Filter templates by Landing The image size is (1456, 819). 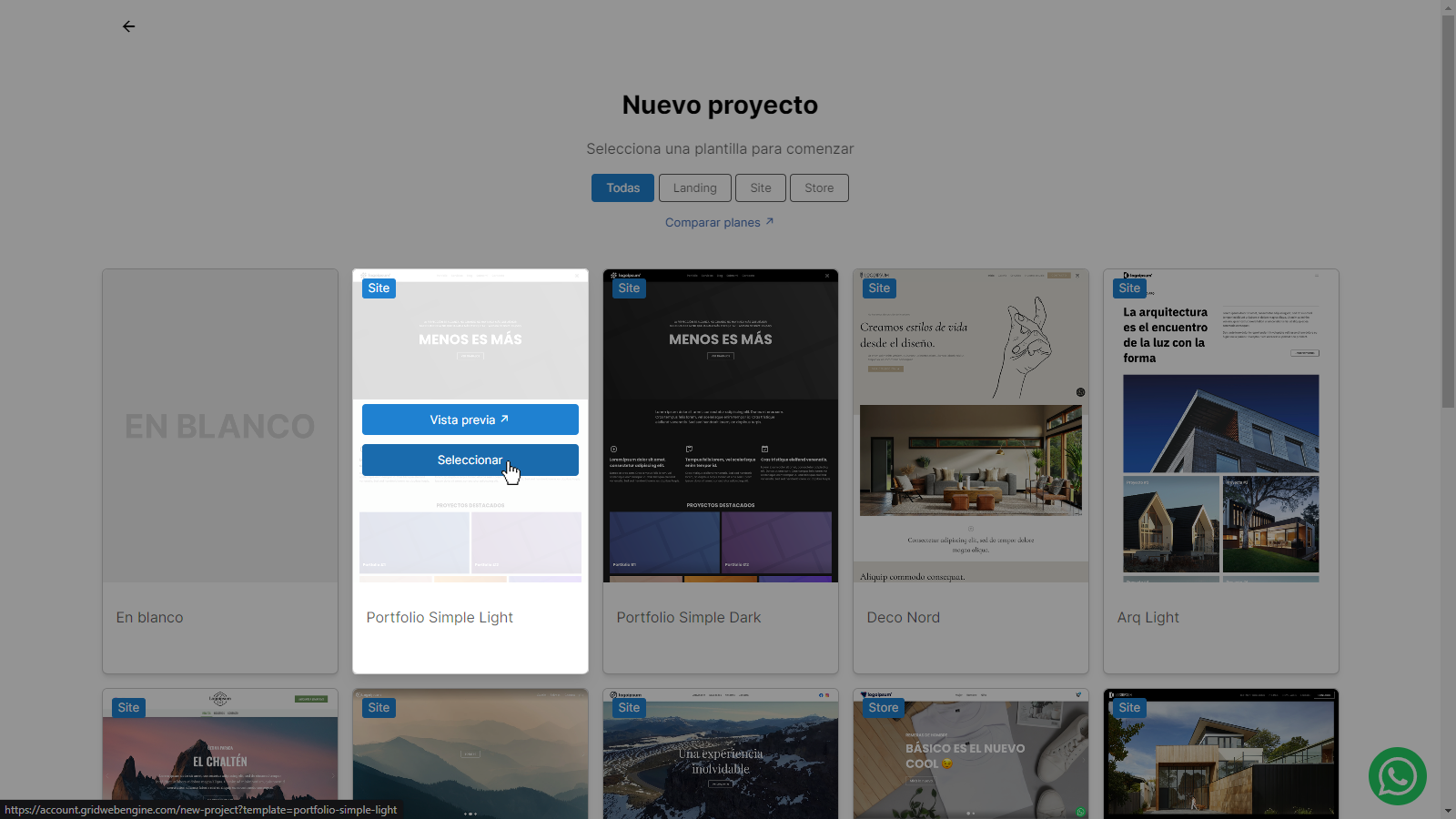[694, 188]
